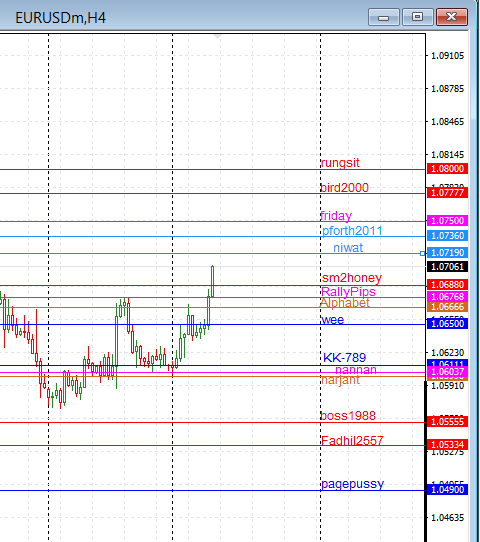Image resolution: width=480 pixels, height=542 pixels.
Task: Click the 1.04900 blue price tag
Action: [x=448, y=489]
